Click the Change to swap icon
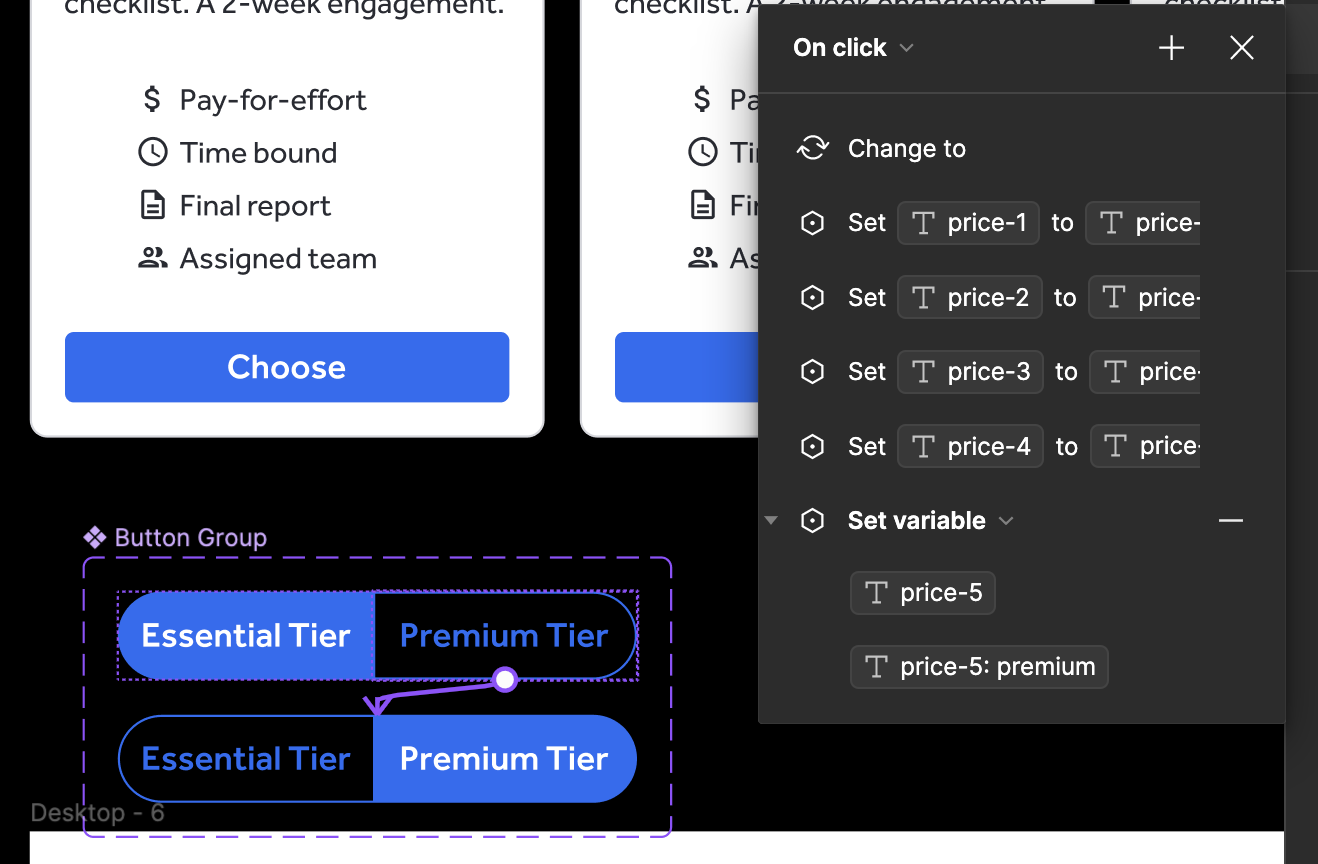Screen dimensions: 1318x864 813,148
